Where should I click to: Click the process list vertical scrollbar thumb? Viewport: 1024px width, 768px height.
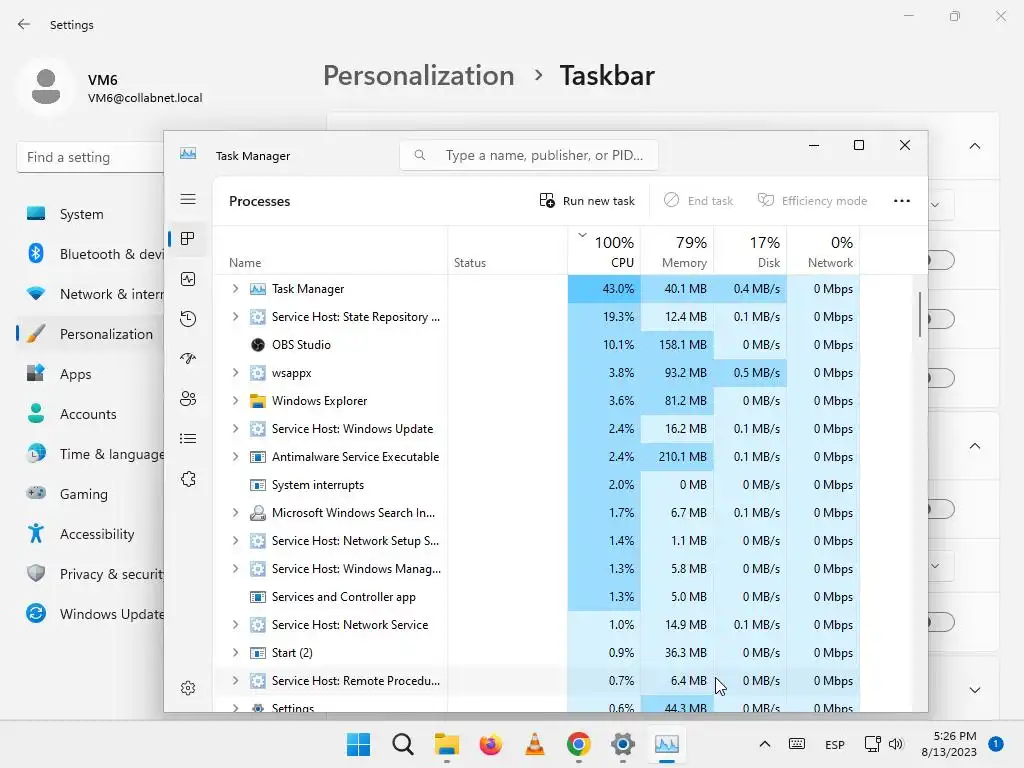coord(920,314)
